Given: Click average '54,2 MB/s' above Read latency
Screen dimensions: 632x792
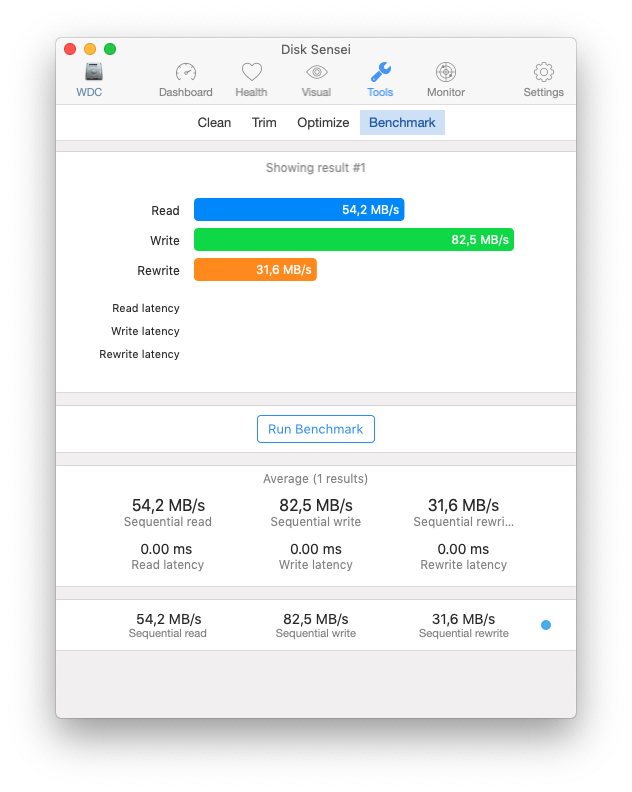Looking at the screenshot, I should pyautogui.click(x=168, y=505).
